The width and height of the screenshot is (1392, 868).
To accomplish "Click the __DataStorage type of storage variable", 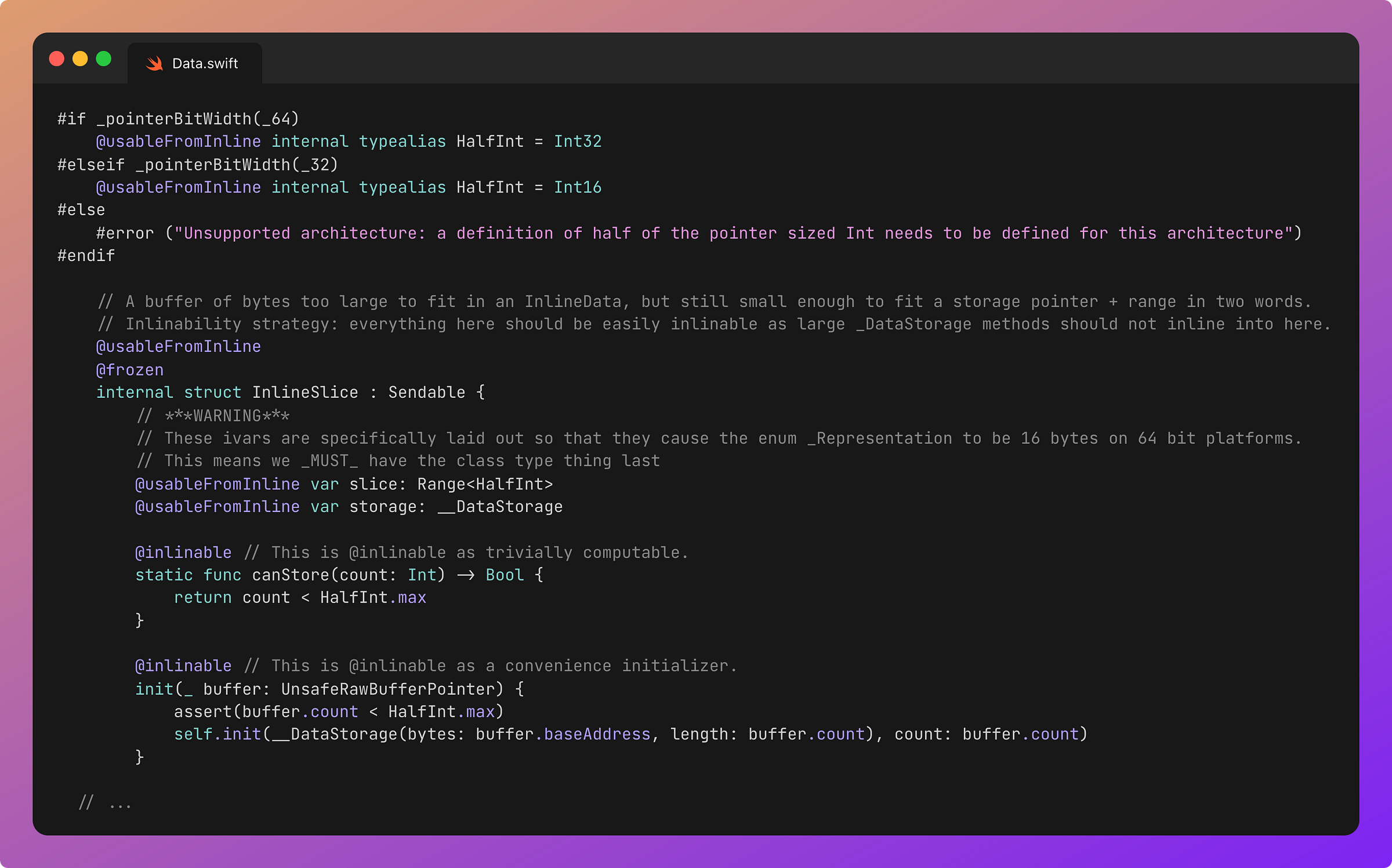I will [499, 507].
